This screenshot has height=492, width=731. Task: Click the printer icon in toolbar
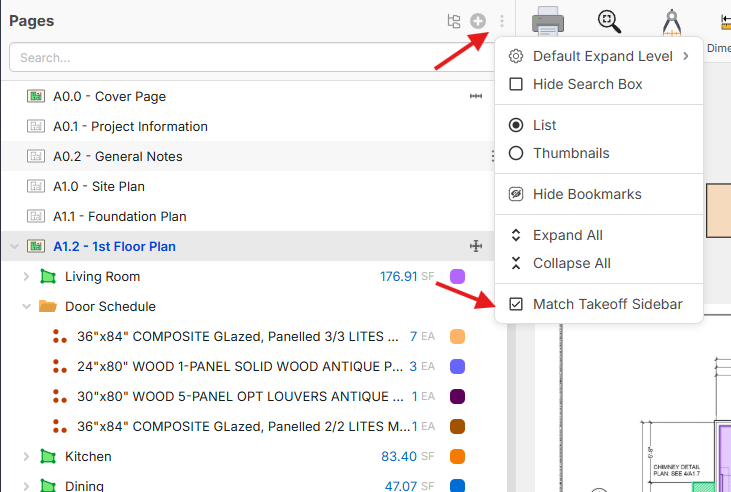pyautogui.click(x=548, y=22)
